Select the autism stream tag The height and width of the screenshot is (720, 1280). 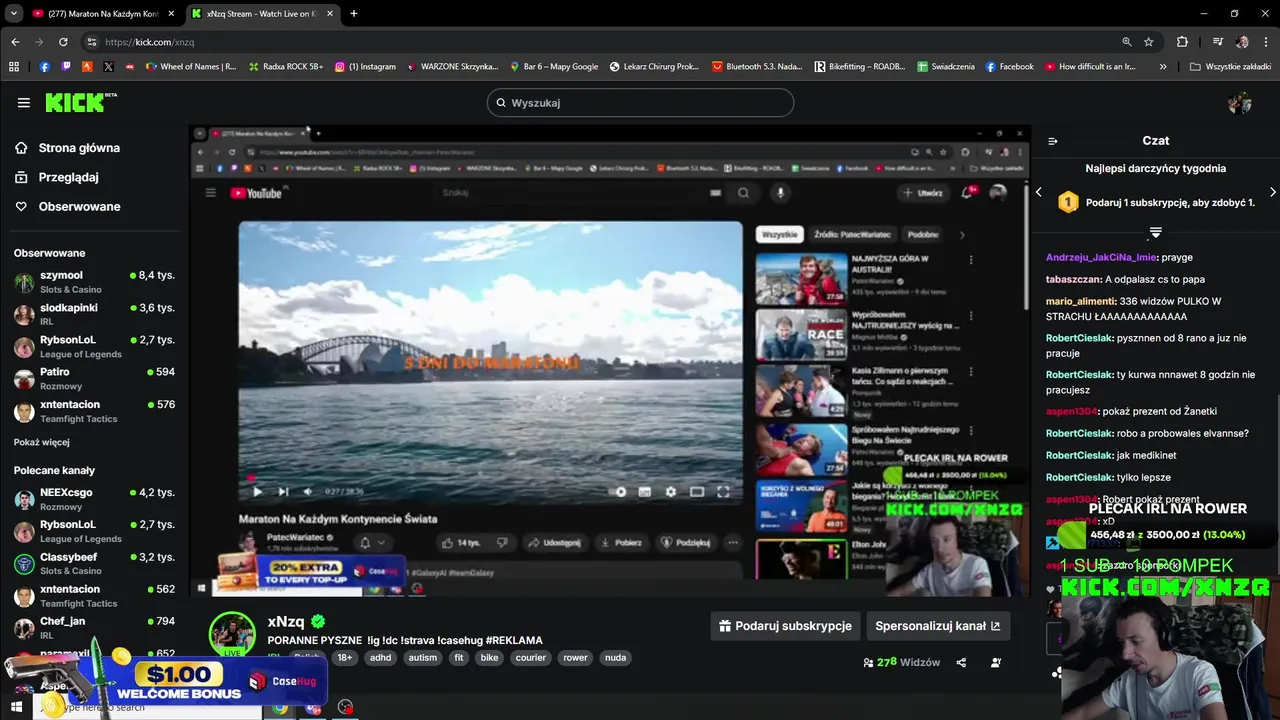(x=422, y=658)
